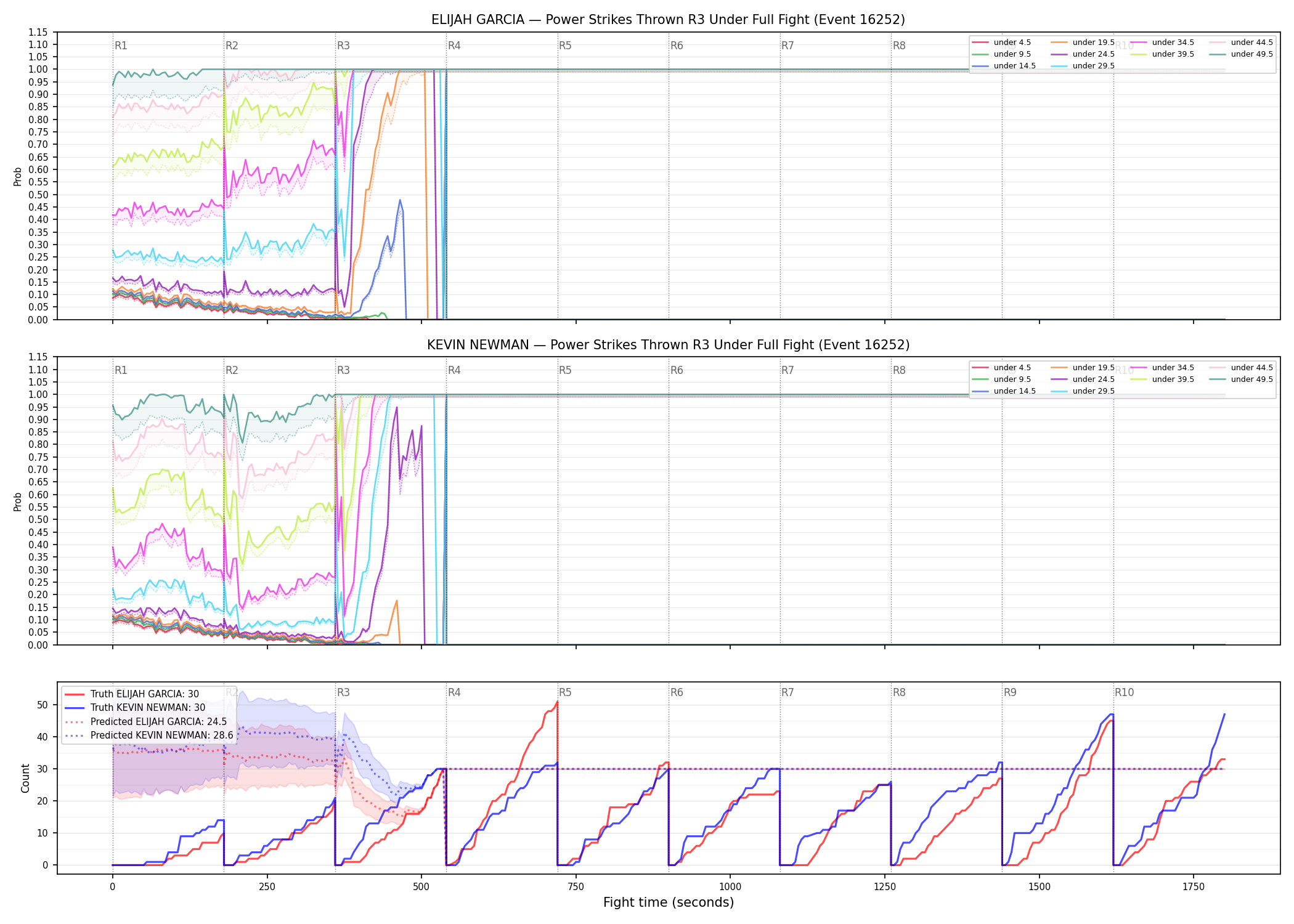Viewport: 1294px width, 924px height.
Task: Click the R7 round marker in Kevin Newman chart
Action: (x=787, y=370)
